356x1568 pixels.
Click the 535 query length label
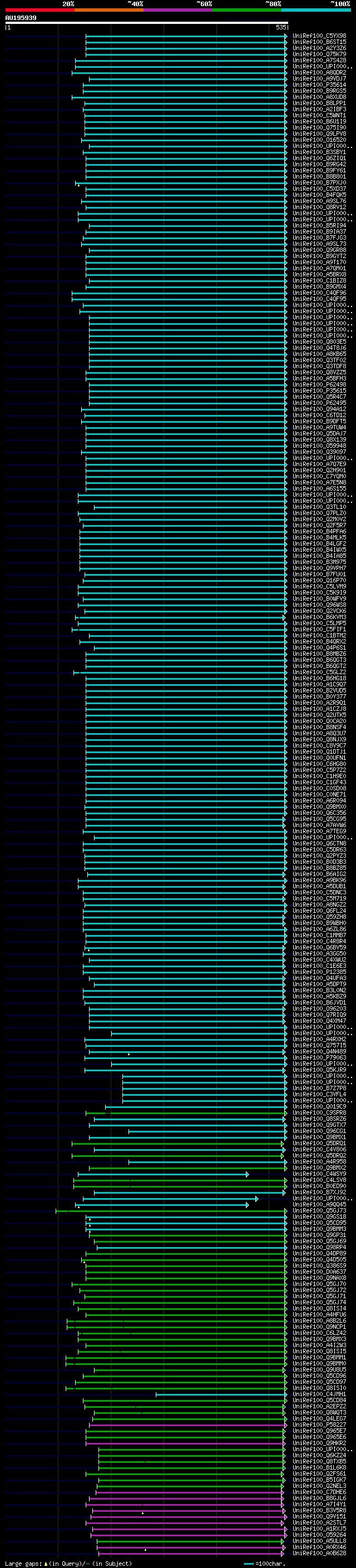[280, 27]
